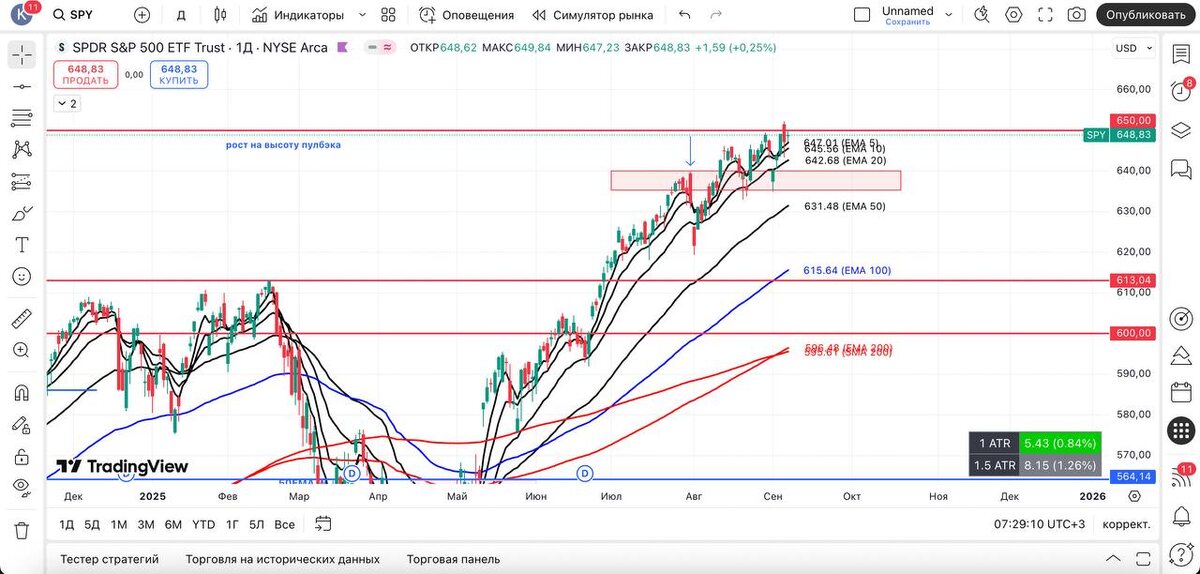Image resolution: width=1200 pixels, height=574 pixels.
Task: Change chart type via candlestick icon
Action: [221, 15]
